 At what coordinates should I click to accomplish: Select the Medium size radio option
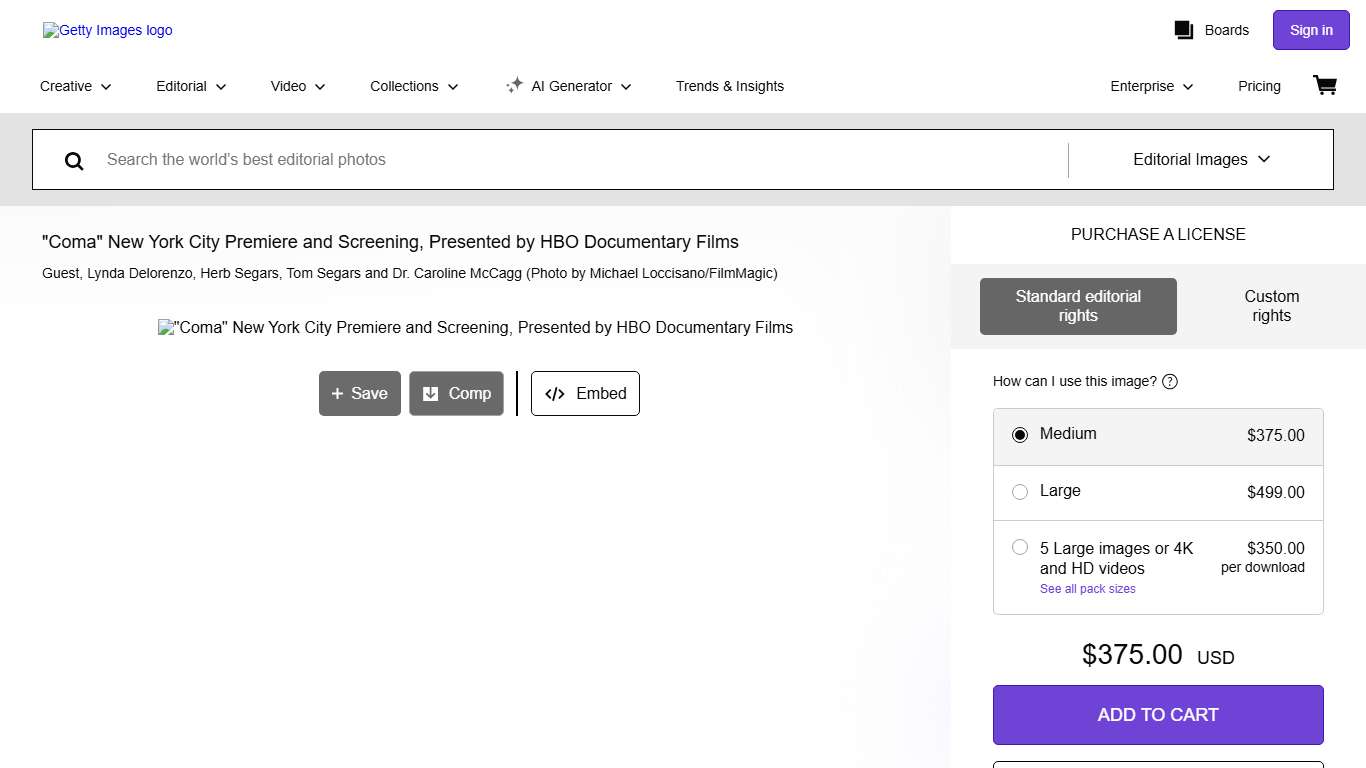(x=1020, y=435)
